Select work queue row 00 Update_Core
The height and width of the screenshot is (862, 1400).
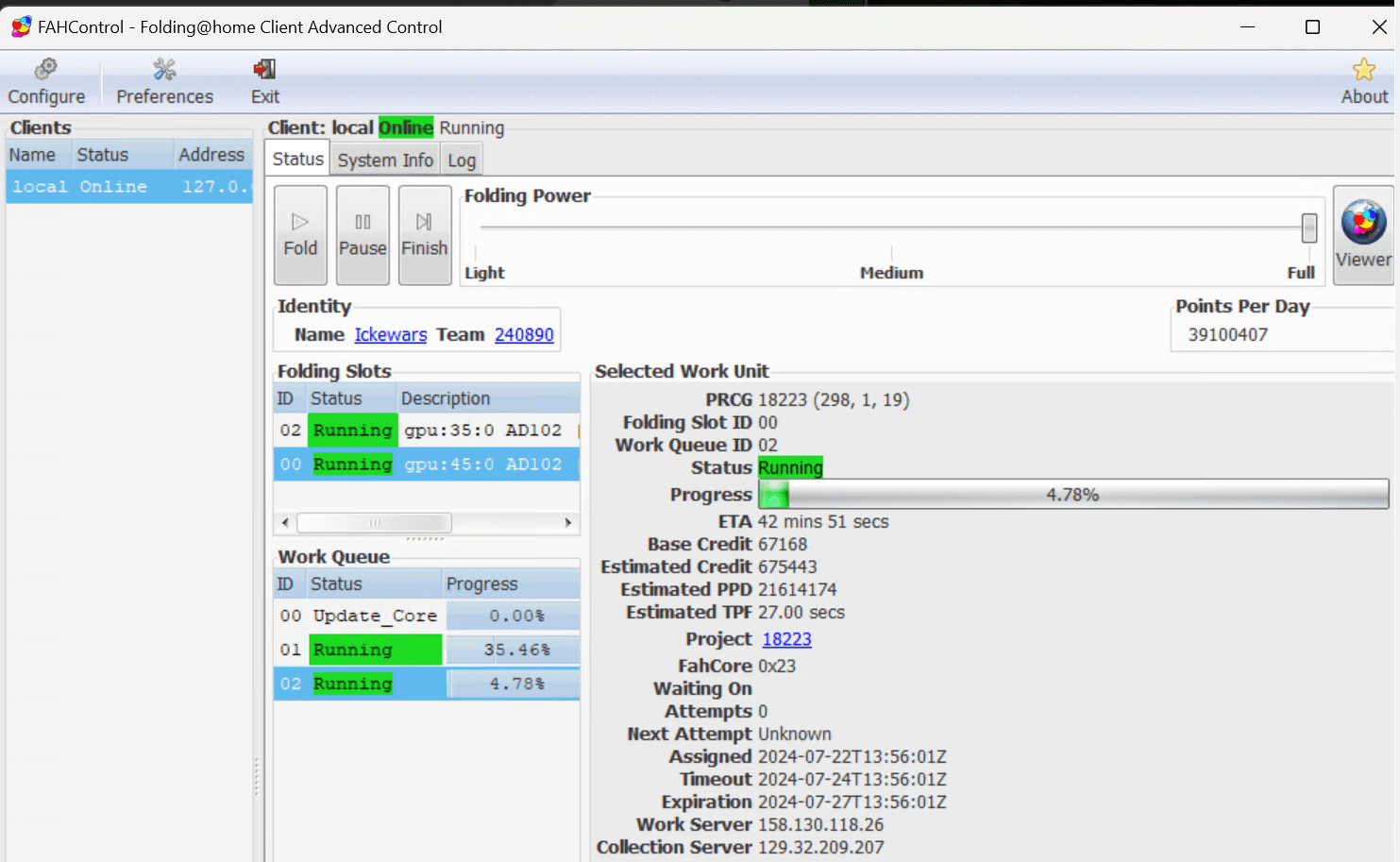pos(427,616)
